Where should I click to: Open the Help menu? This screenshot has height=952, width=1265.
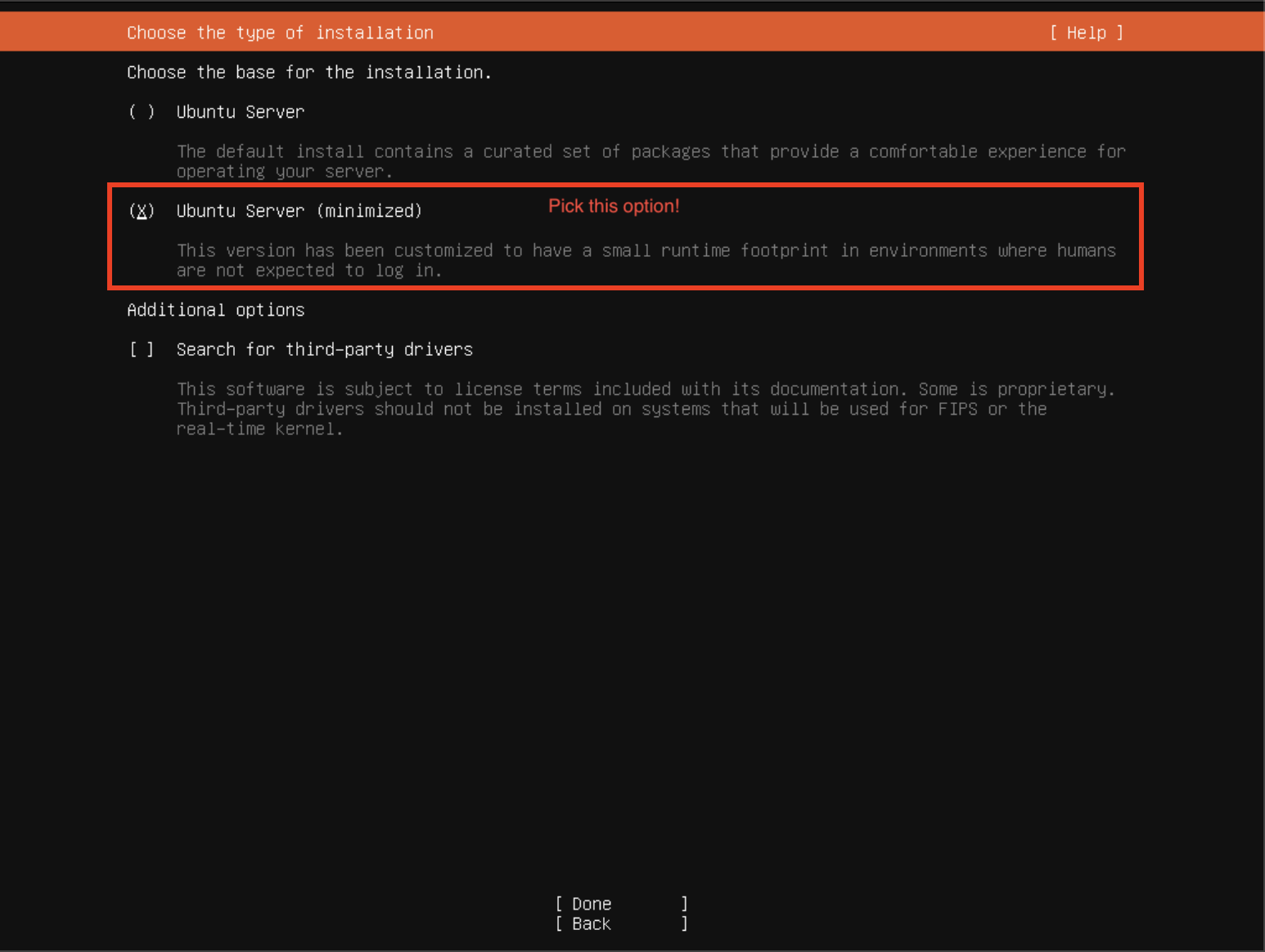click(1085, 32)
